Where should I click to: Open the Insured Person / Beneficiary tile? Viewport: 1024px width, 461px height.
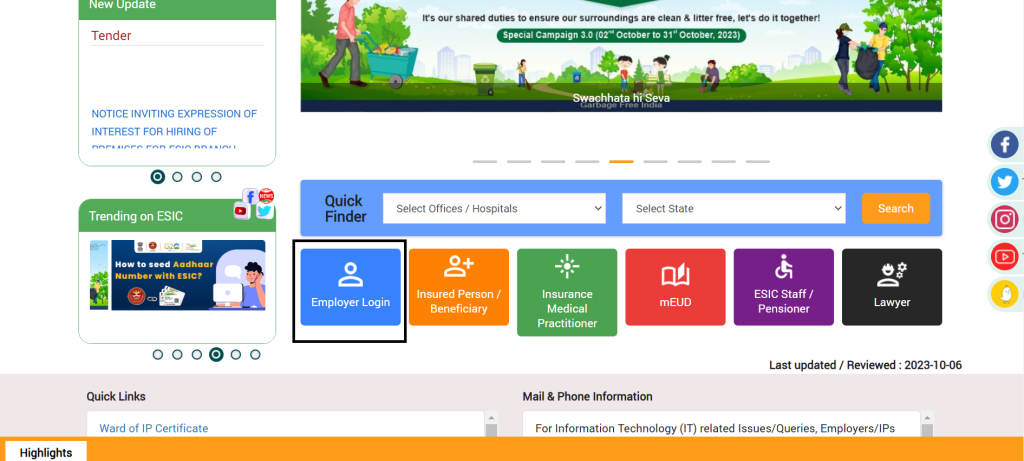pyautogui.click(x=458, y=287)
